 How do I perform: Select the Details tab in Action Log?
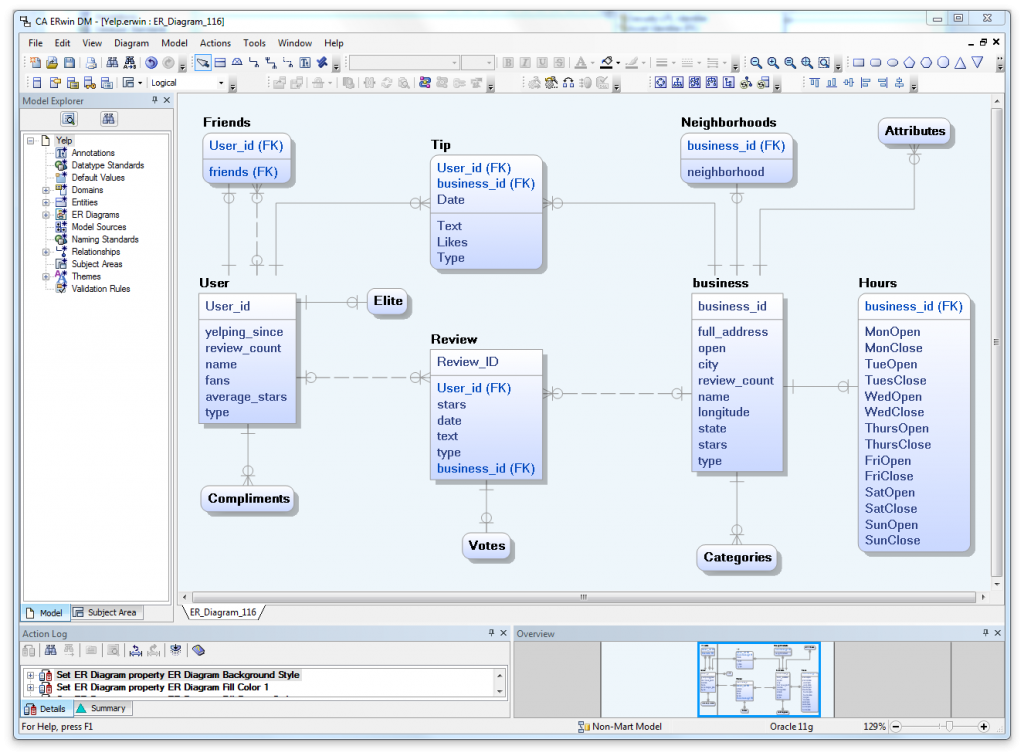46,708
